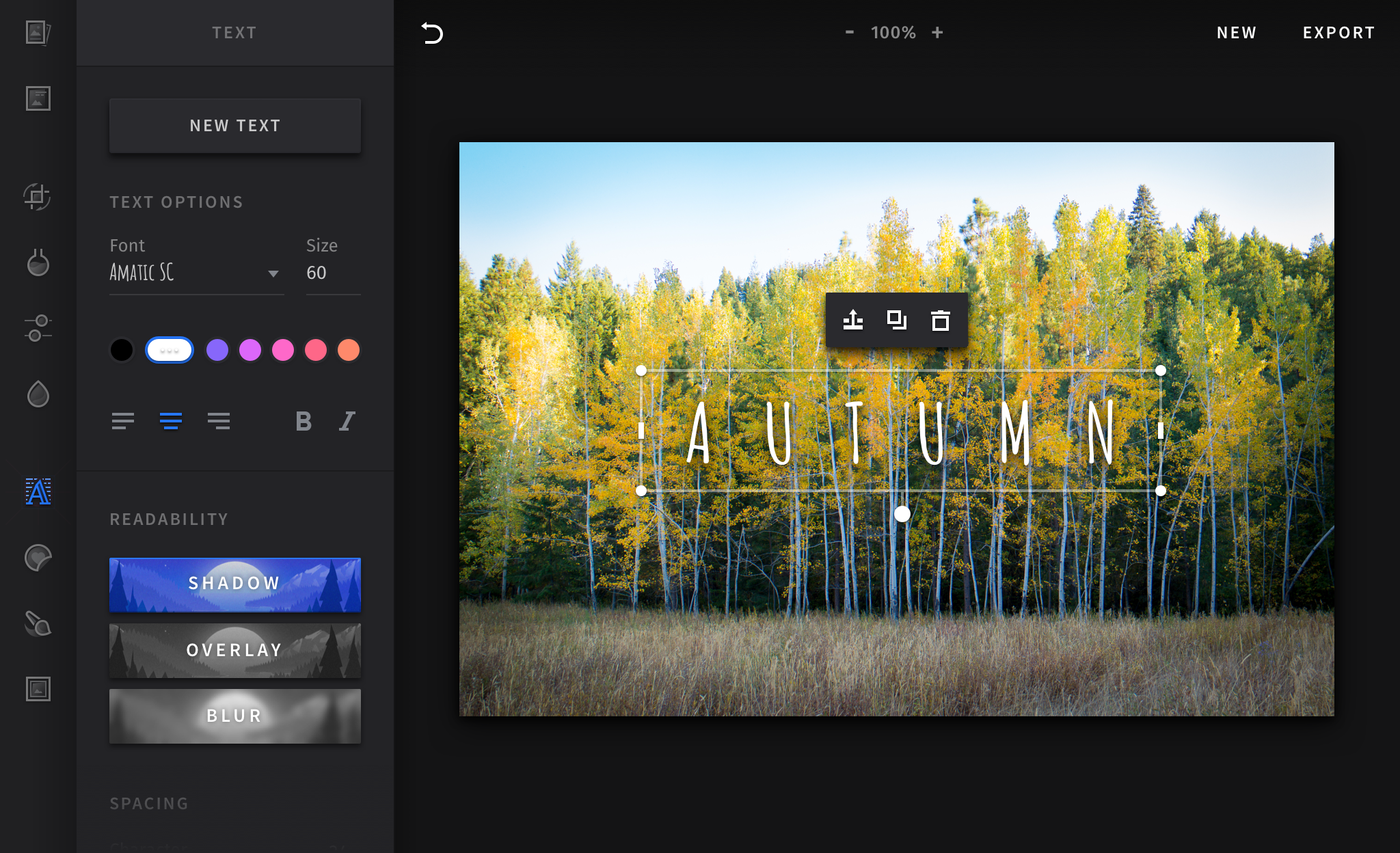This screenshot has height=853, width=1400.
Task: Click the NEW TEXT button
Action: (235, 126)
